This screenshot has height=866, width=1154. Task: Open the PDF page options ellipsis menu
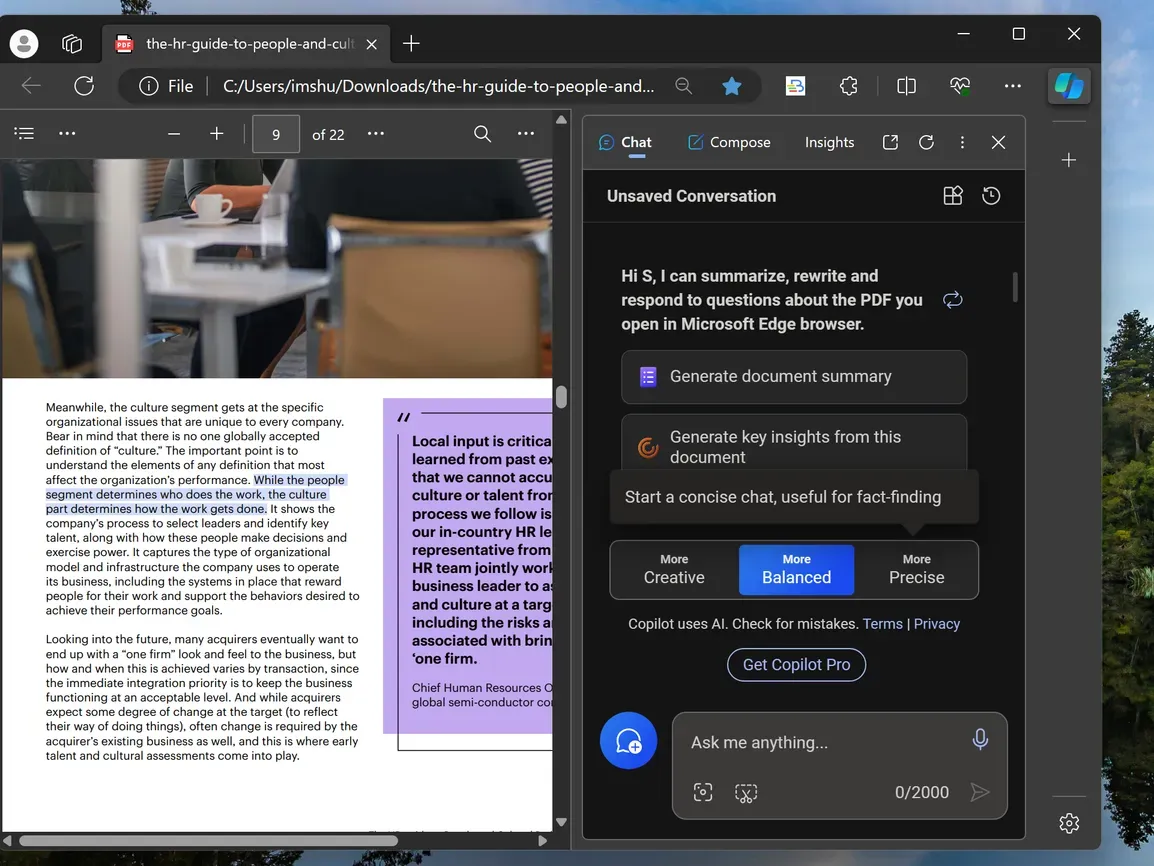(375, 133)
